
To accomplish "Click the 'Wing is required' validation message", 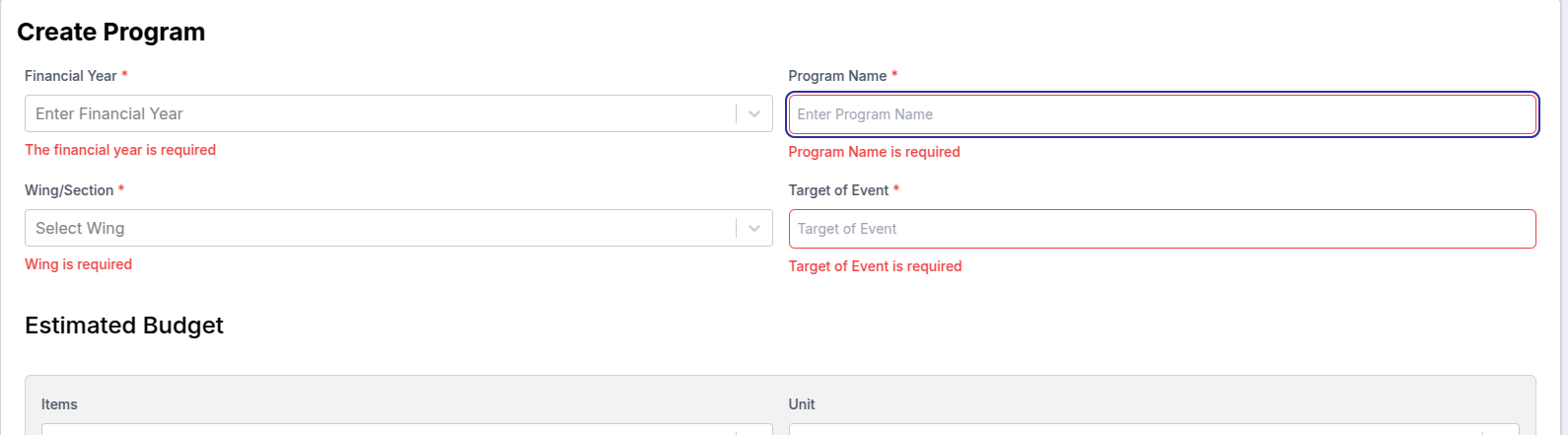I will [78, 264].
